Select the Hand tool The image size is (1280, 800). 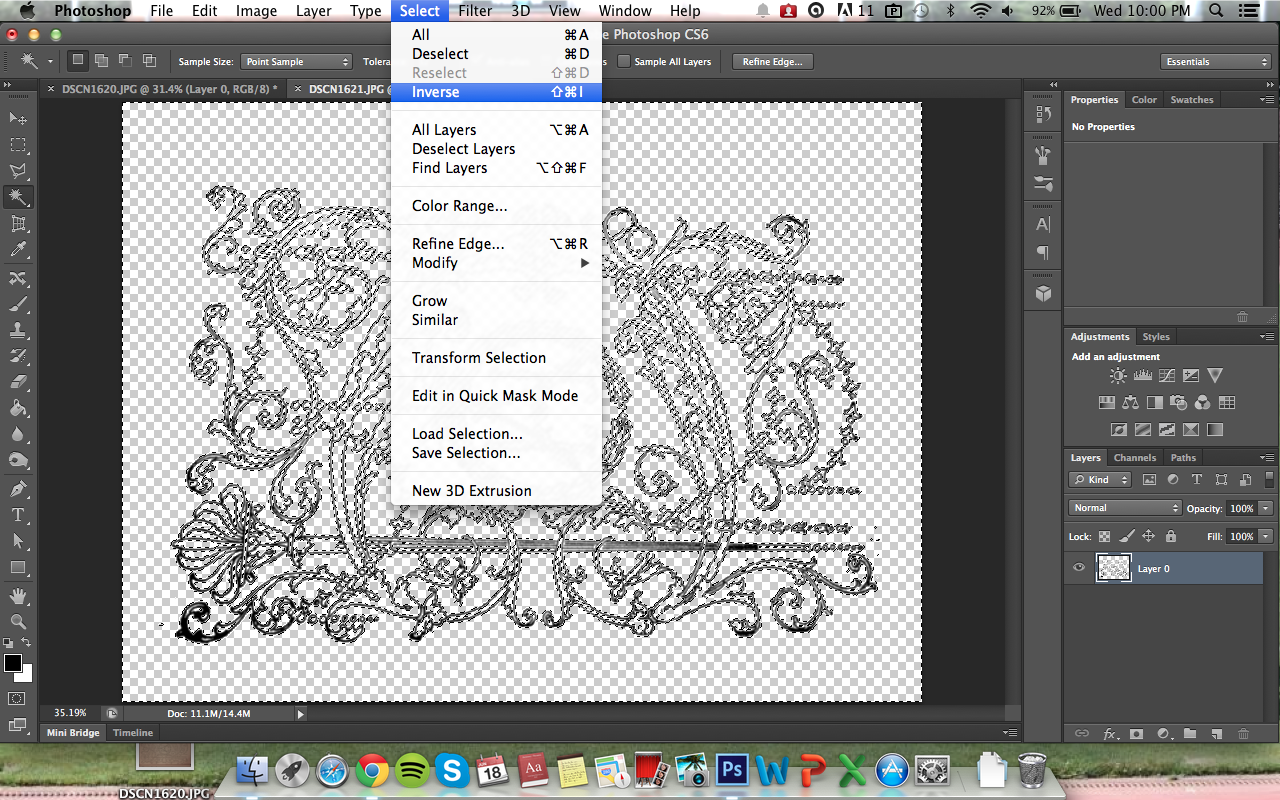pyautogui.click(x=18, y=596)
